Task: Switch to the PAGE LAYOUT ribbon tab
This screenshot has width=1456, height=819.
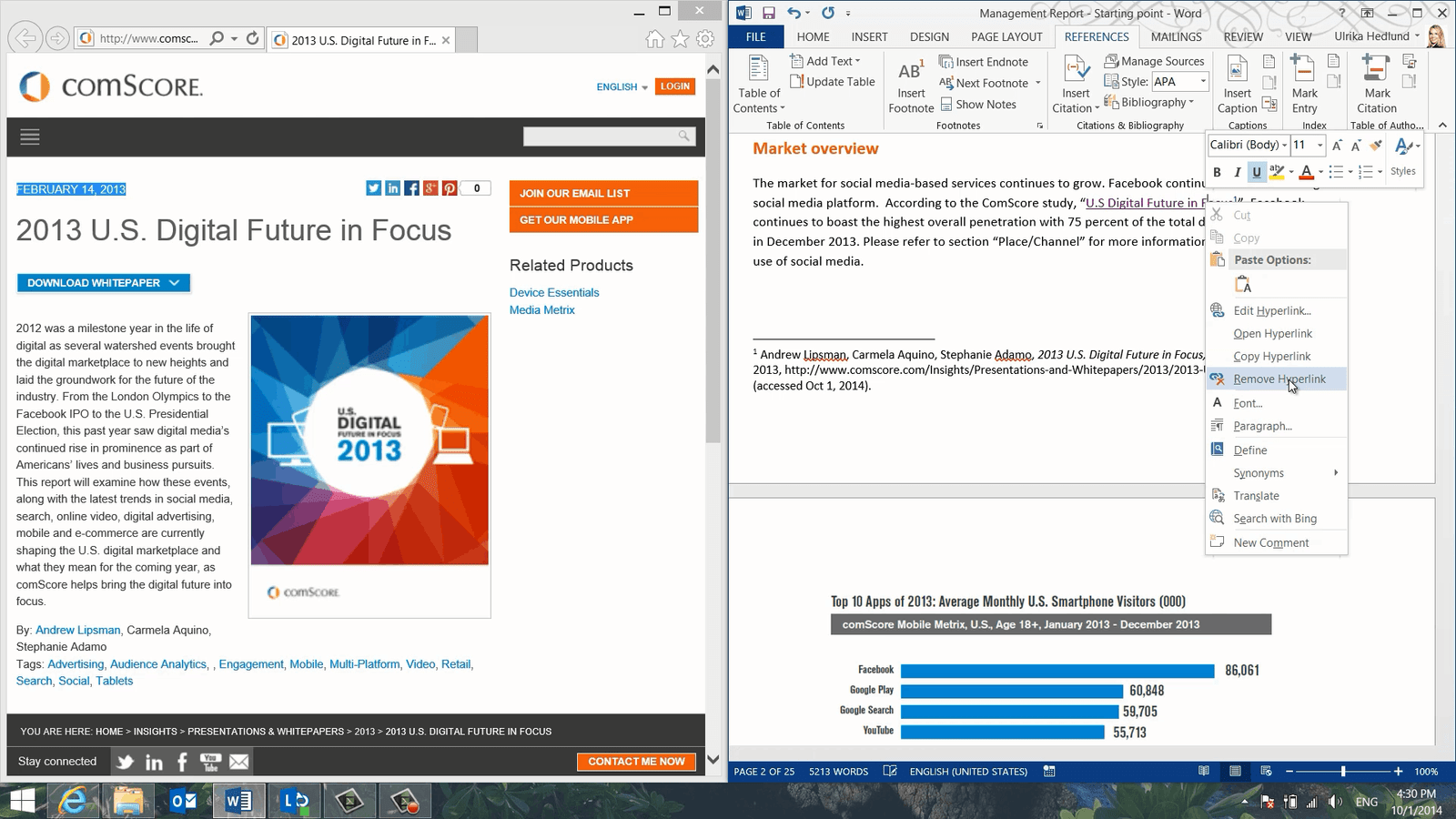Action: (1006, 36)
